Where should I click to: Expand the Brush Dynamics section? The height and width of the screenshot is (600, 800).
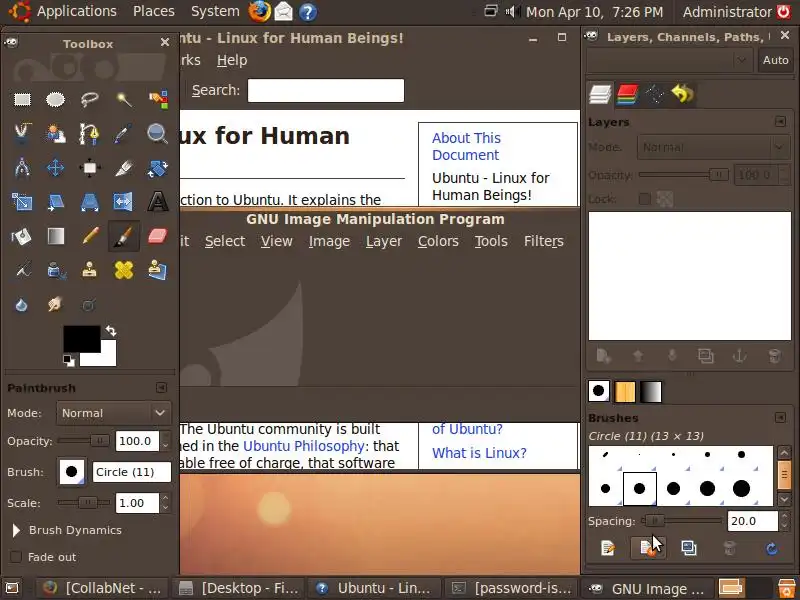pos(16,531)
